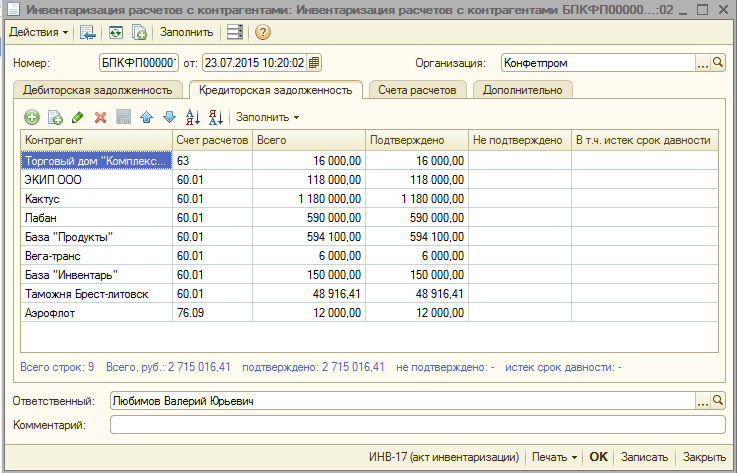
Task: Click the Счет расчетов column header
Action: pos(212,140)
